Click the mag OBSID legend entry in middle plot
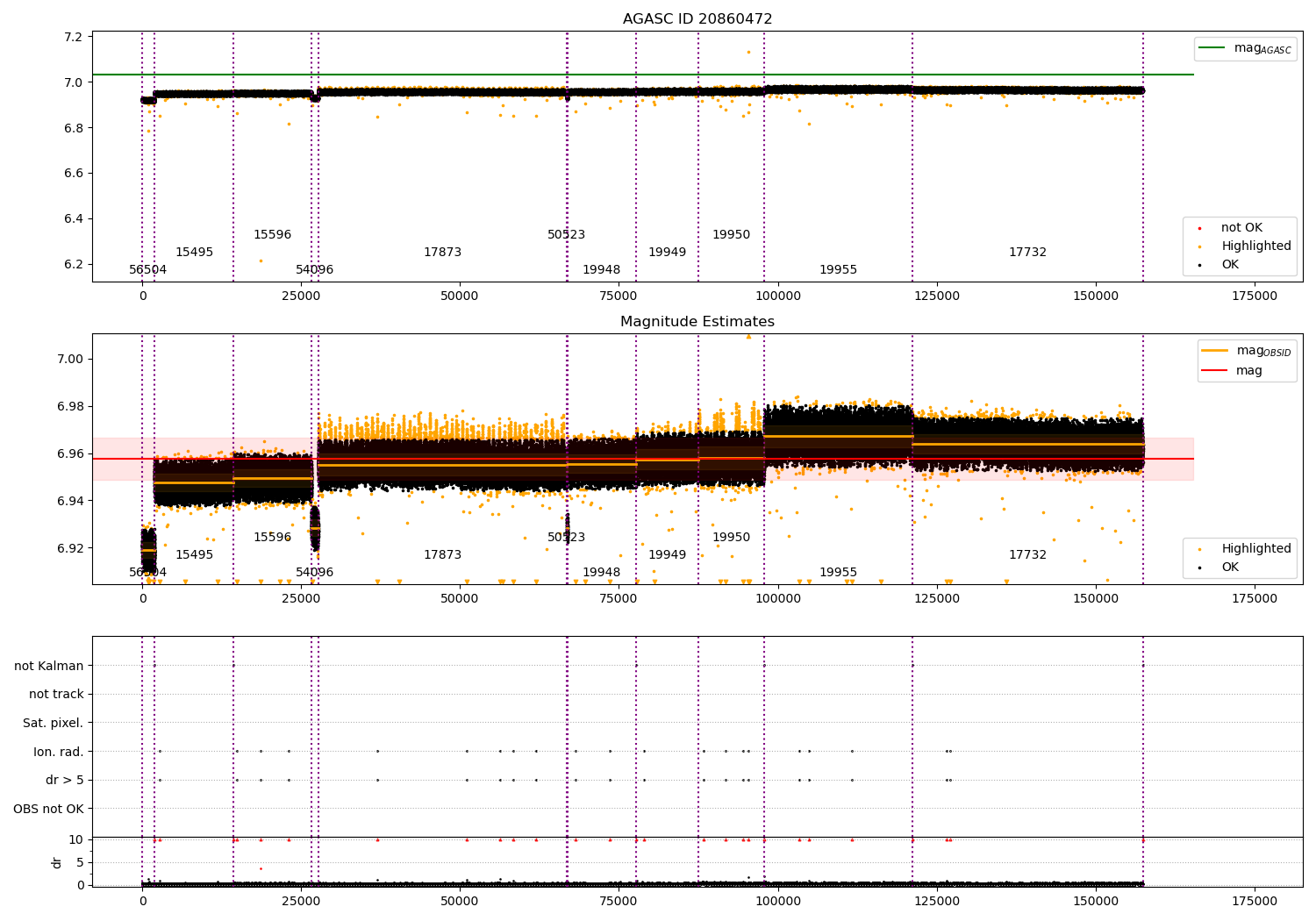 [x=1247, y=351]
